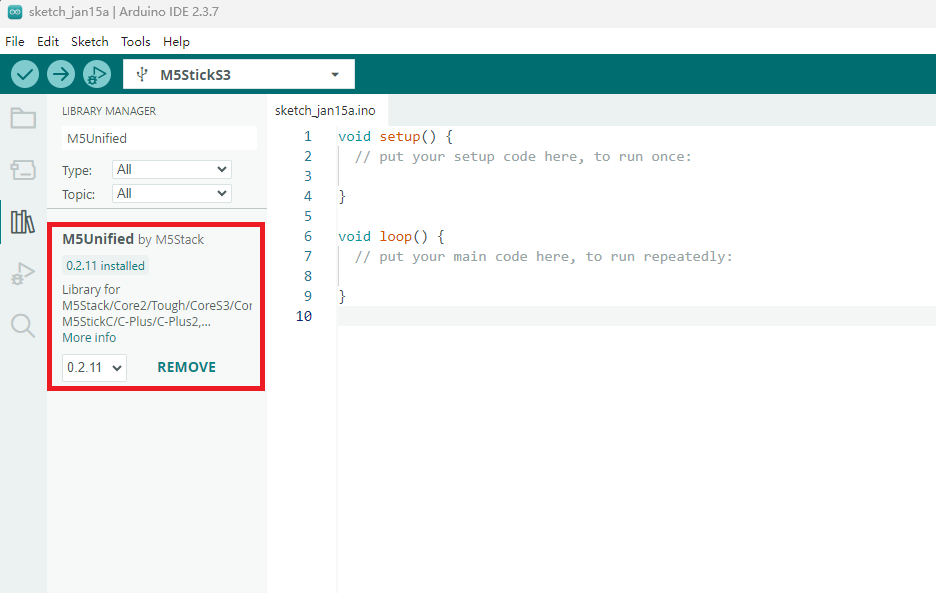
Task: Toggle the Library Manager sidebar icon
Action: pos(23,222)
